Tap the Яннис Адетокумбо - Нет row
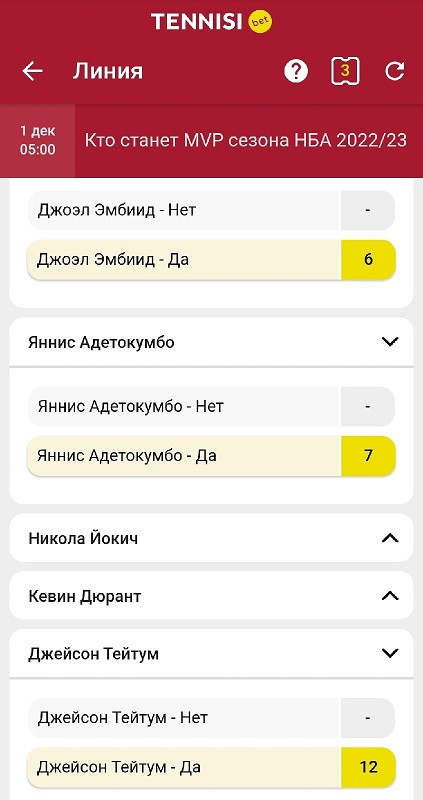 coord(211,407)
